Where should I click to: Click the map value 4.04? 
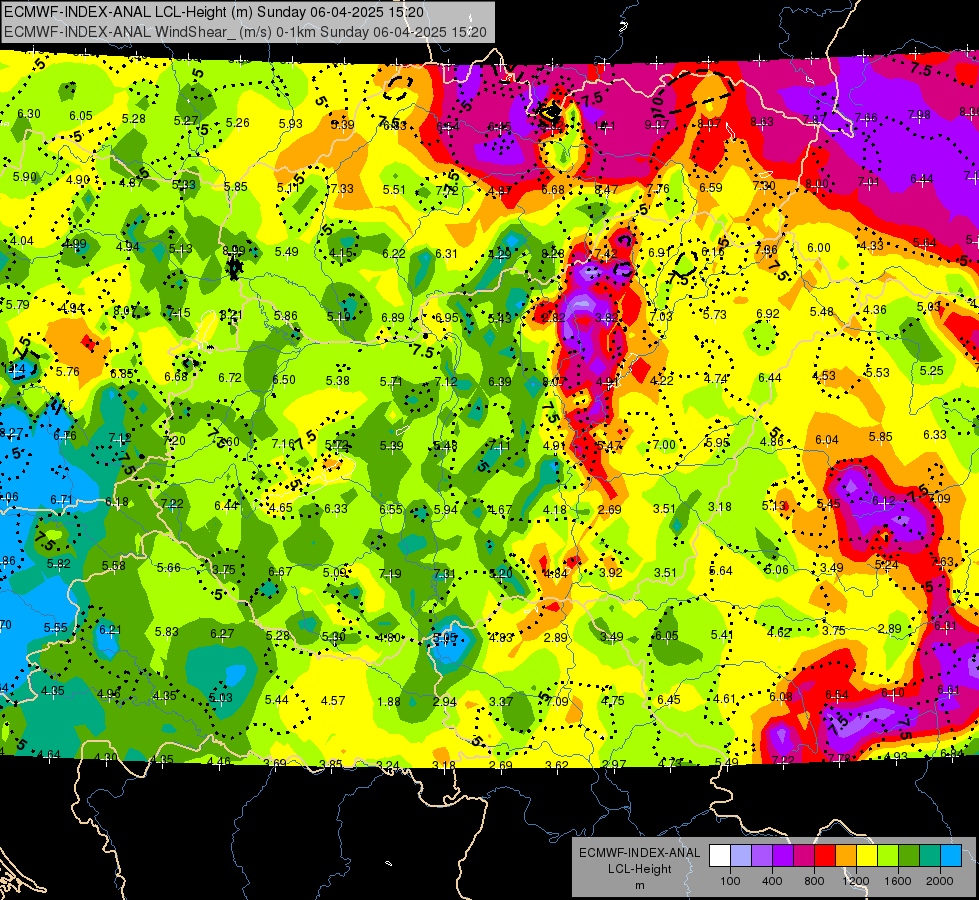22,241
